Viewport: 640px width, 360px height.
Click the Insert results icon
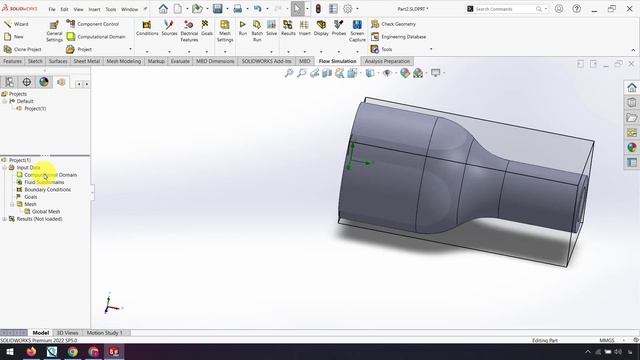(304, 28)
